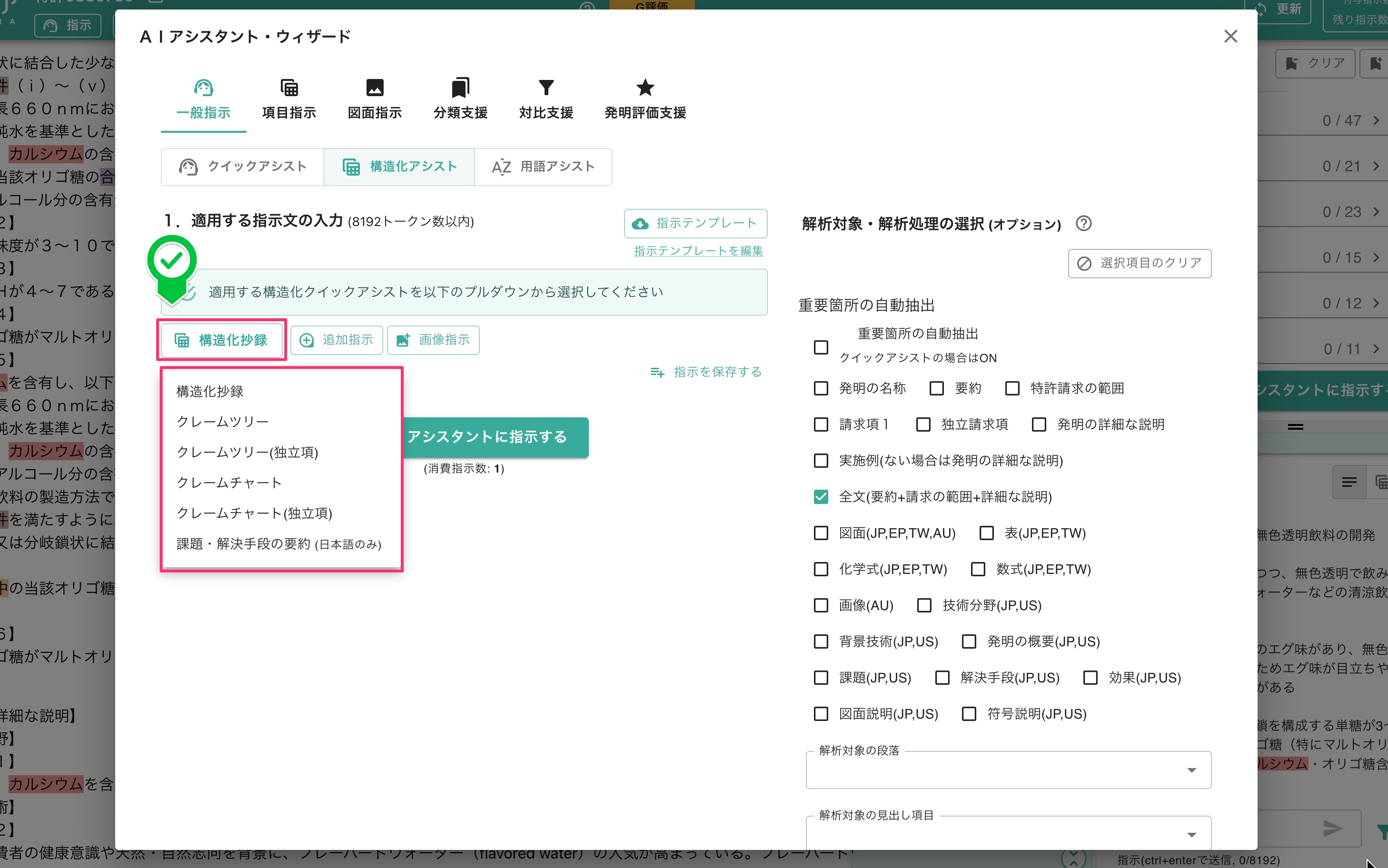Viewport: 1388px width, 868px height.
Task: Open 解析対象の段落 dropdown
Action: coord(1009,770)
